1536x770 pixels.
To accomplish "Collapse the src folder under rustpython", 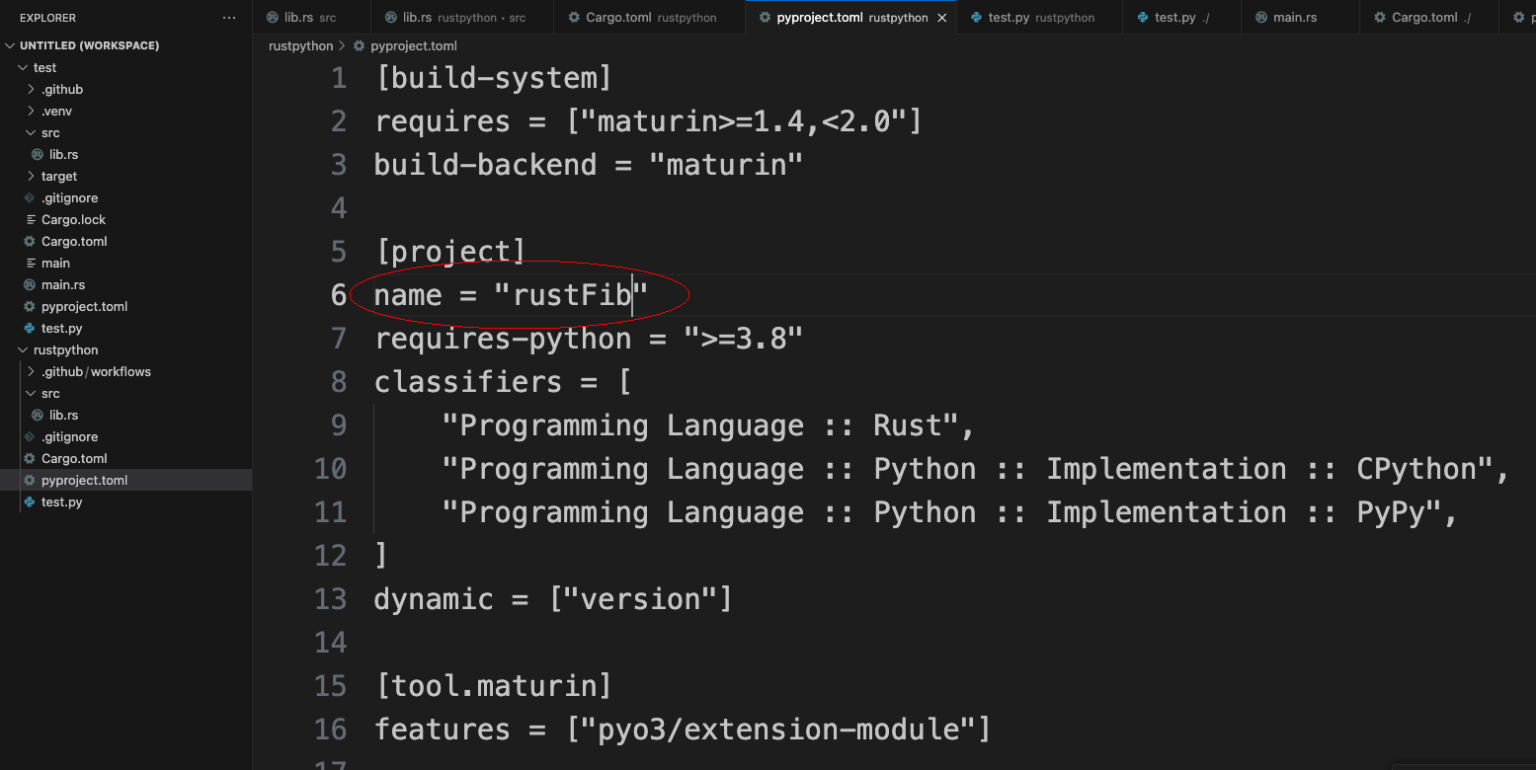I will coord(50,393).
